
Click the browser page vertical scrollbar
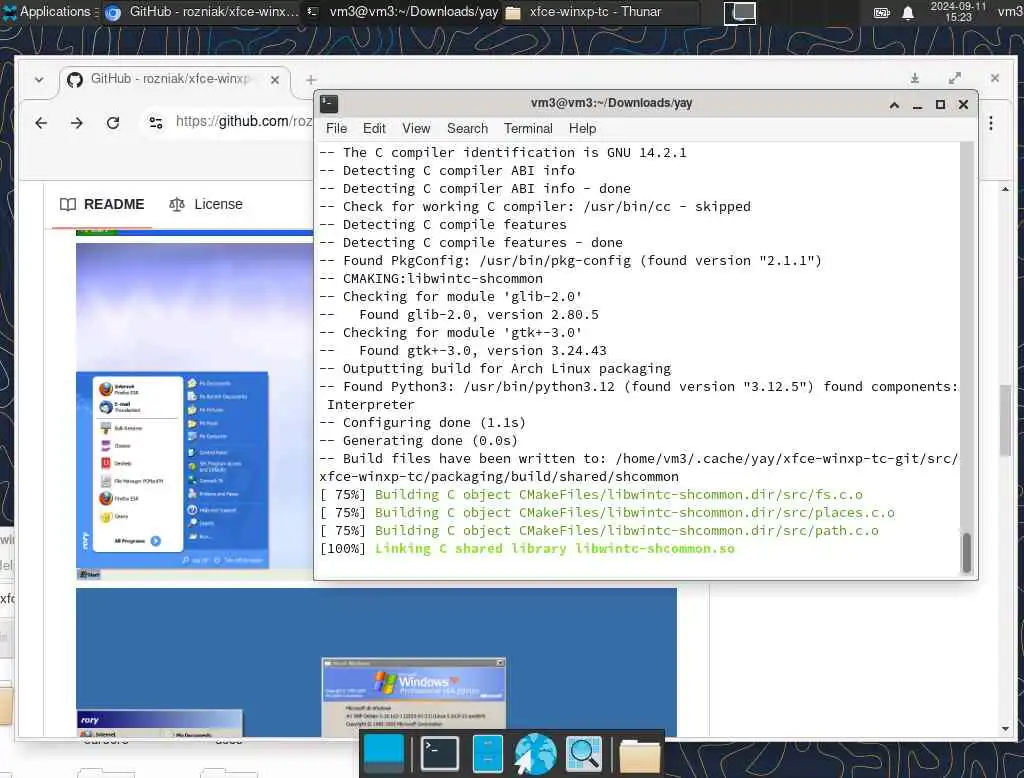(1005, 421)
